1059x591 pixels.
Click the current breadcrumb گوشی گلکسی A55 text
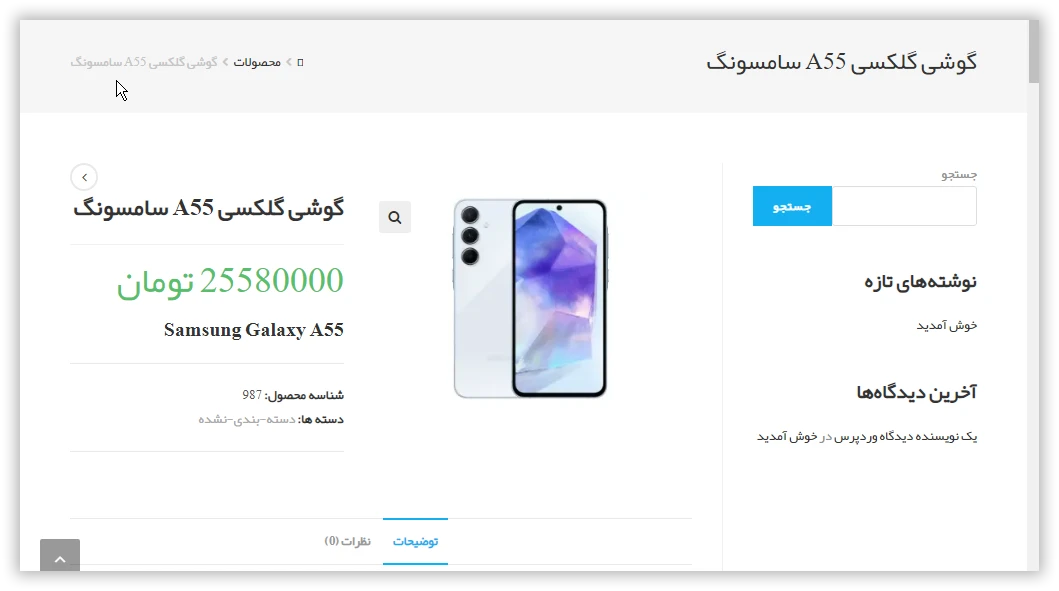click(144, 62)
